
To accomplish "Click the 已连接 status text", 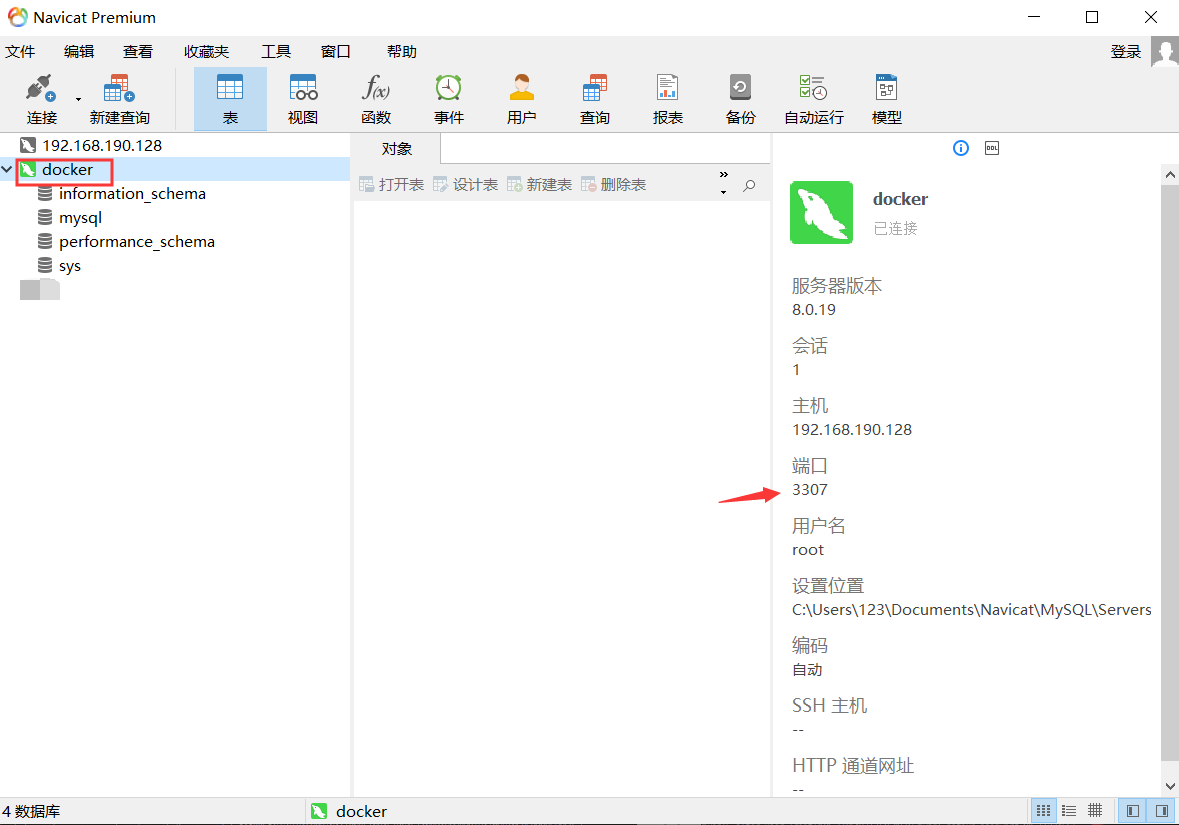I will (895, 229).
